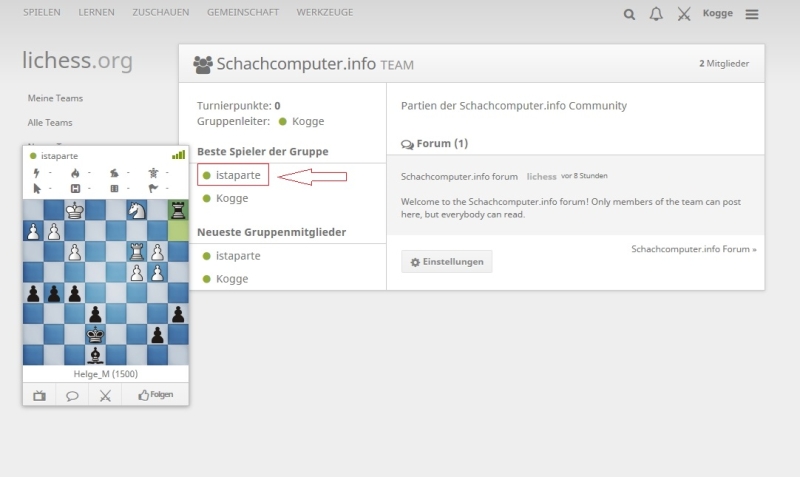The height and width of the screenshot is (477, 800).
Task: Click the Schachcomputer.info TEAM title
Action: tap(315, 64)
